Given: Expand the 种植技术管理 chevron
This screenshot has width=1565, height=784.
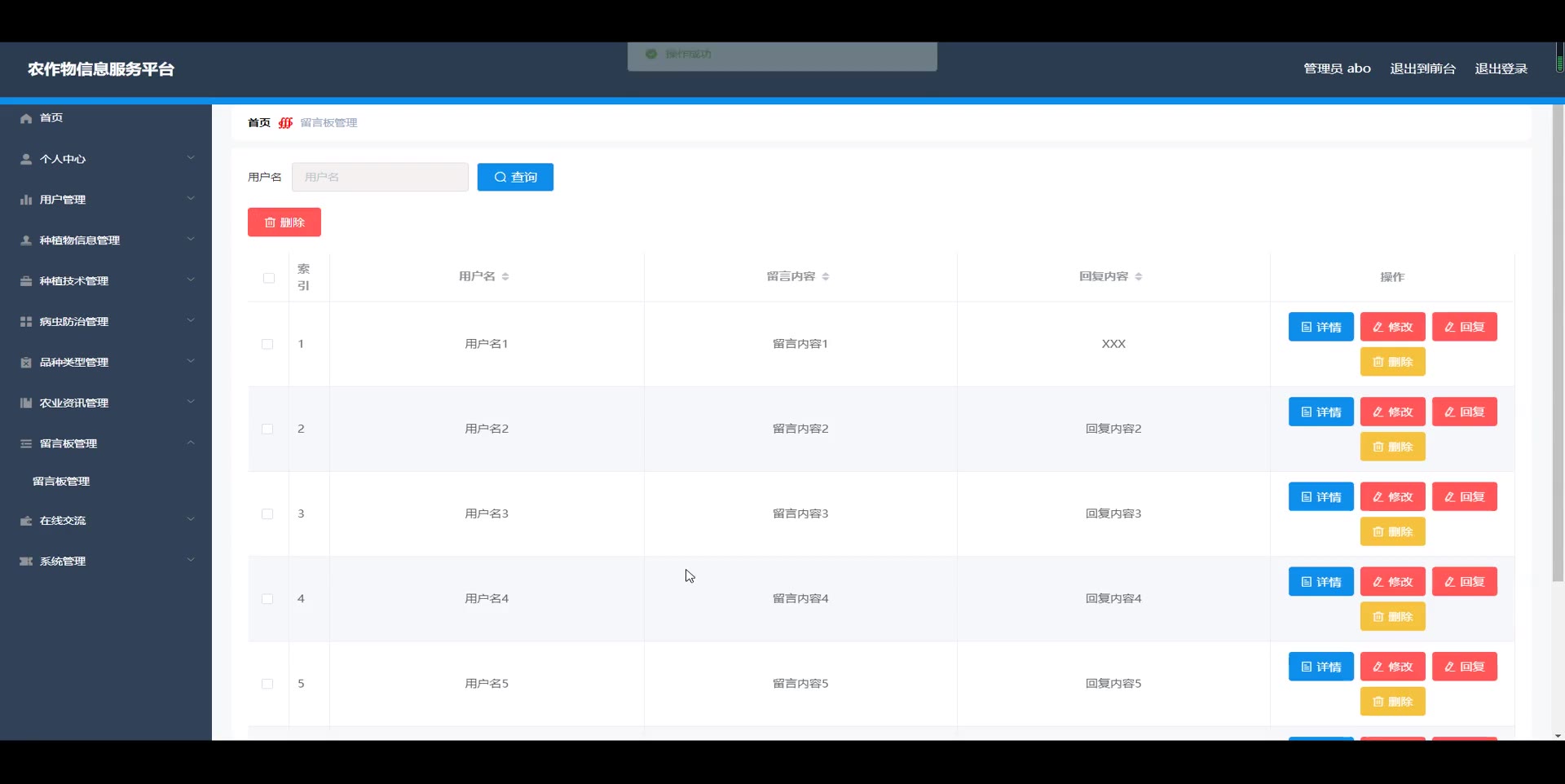Looking at the screenshot, I should [x=191, y=280].
